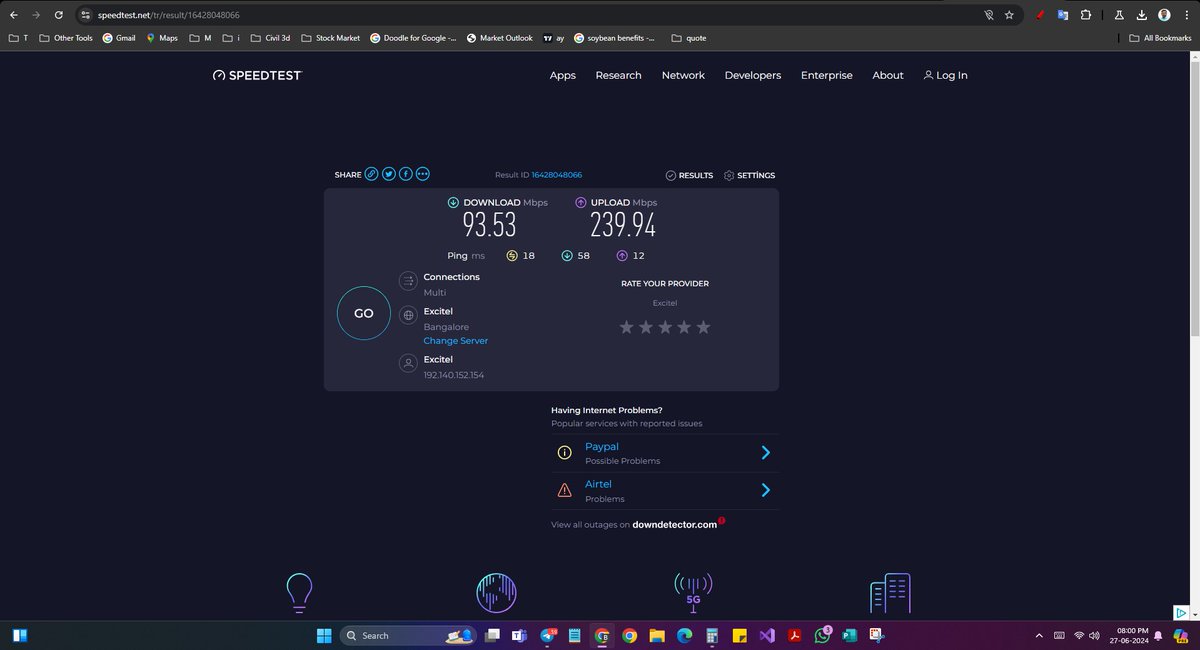
Task: Open Chrome Labs flask icon
Action: tap(1119, 15)
